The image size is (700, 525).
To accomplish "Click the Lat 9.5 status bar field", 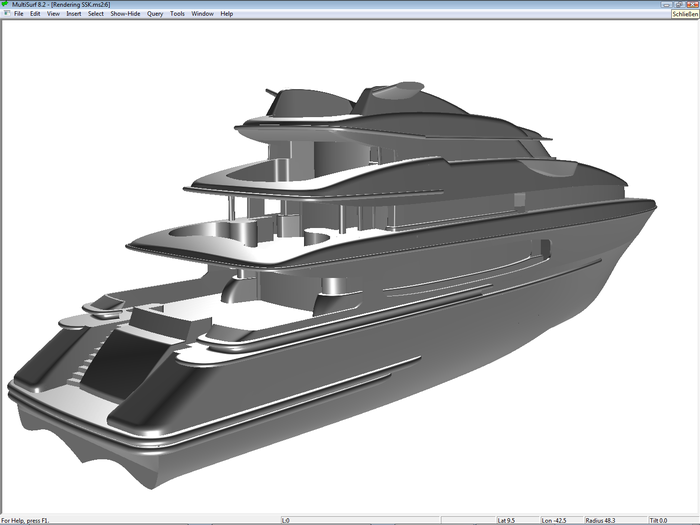I will point(512,520).
